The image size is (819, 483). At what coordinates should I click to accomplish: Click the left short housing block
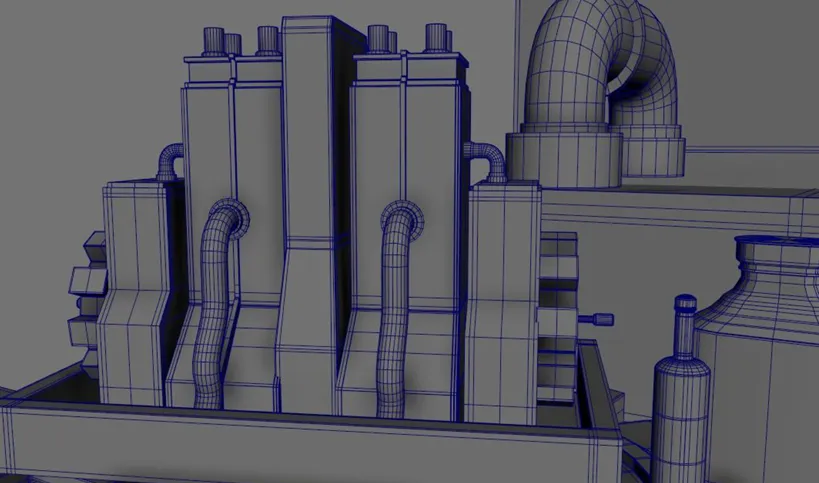[135, 292]
